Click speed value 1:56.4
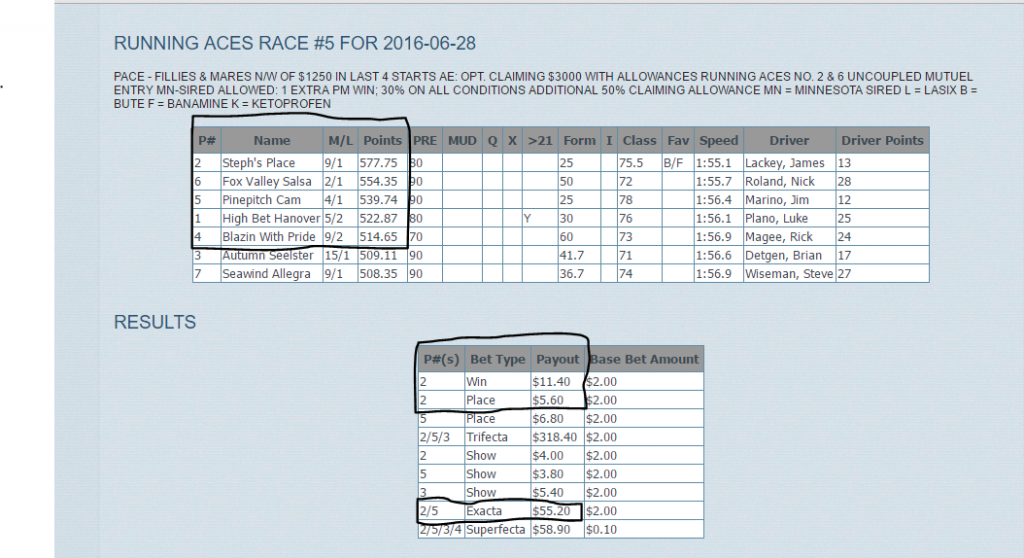This screenshot has width=1024, height=558. [713, 200]
